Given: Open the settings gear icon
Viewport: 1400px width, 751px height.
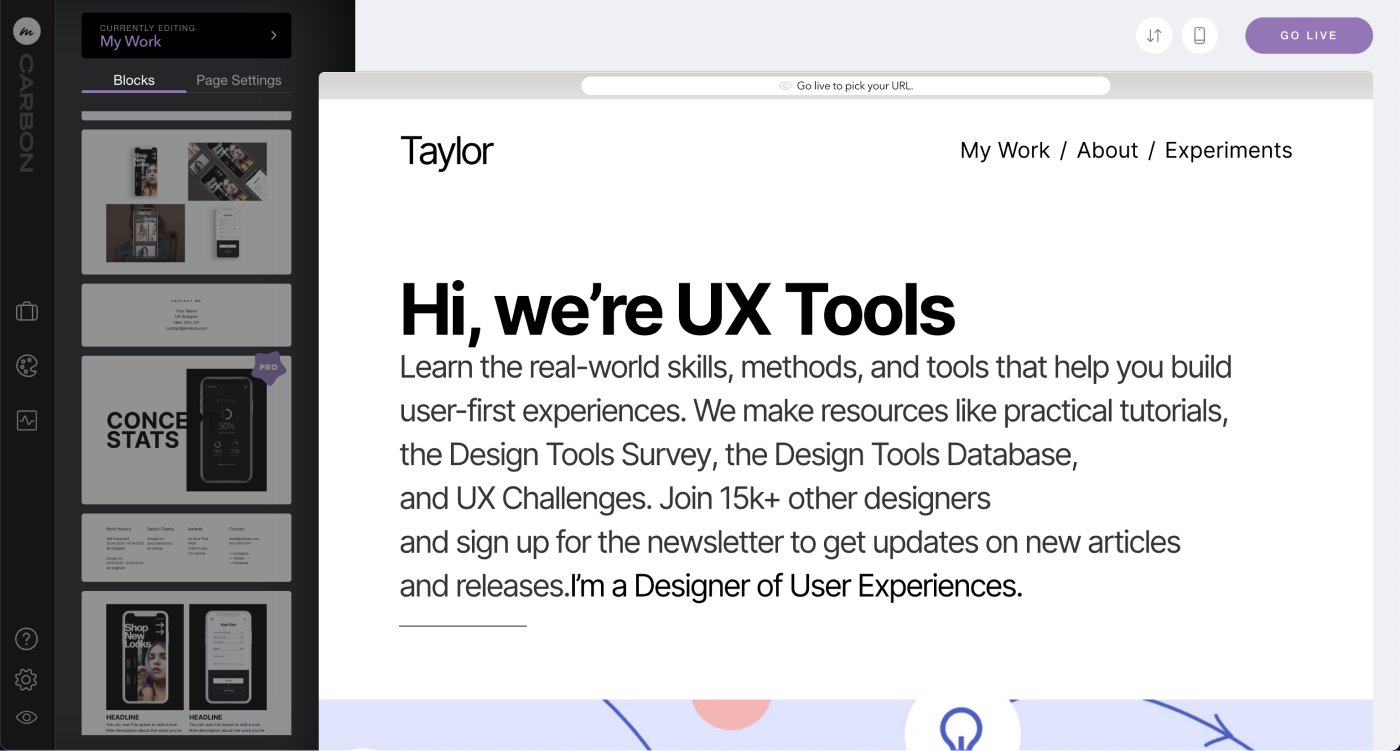Looking at the screenshot, I should pyautogui.click(x=27, y=680).
